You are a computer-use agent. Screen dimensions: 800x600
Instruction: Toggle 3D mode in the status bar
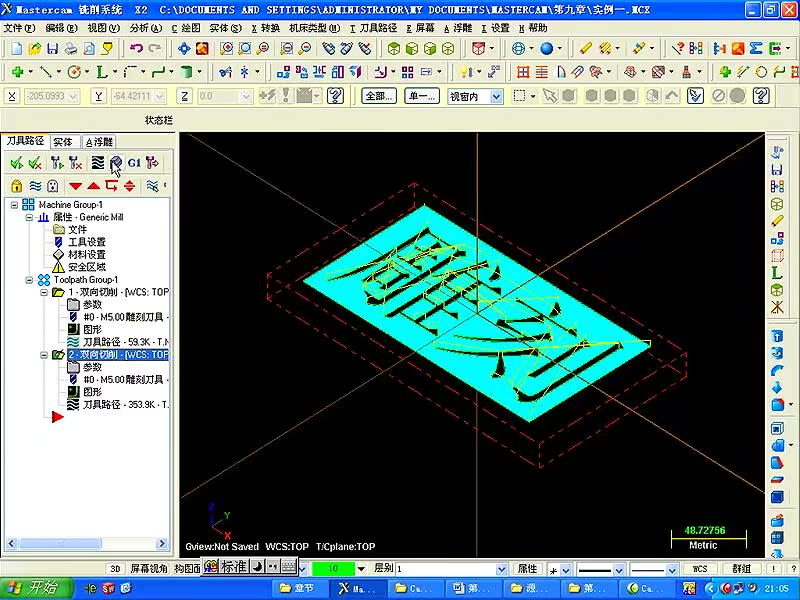click(x=115, y=568)
